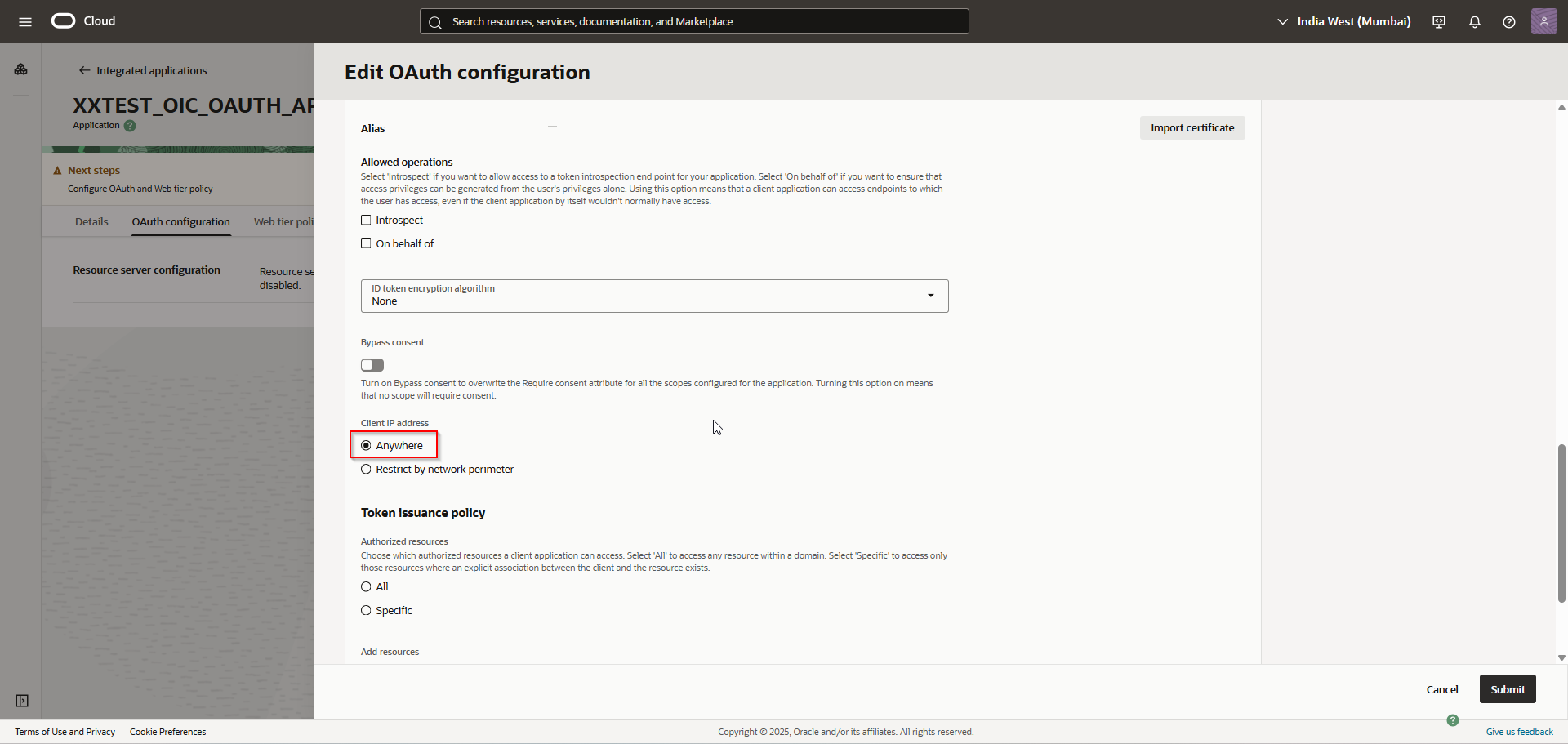
Task: Click the Import certificate button
Action: point(1192,127)
